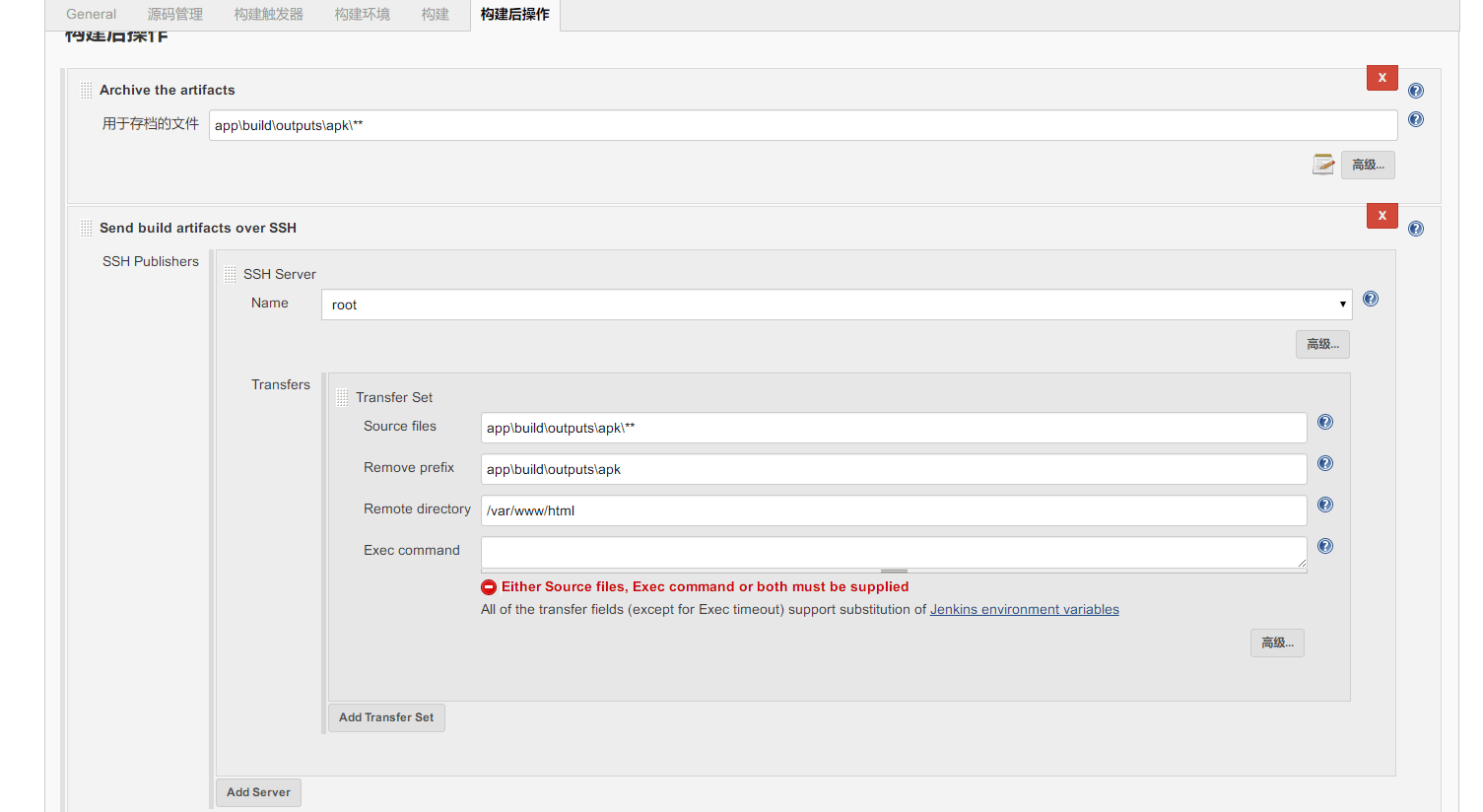
Task: Expand advanced options for Transfer Set
Action: tap(1277, 643)
